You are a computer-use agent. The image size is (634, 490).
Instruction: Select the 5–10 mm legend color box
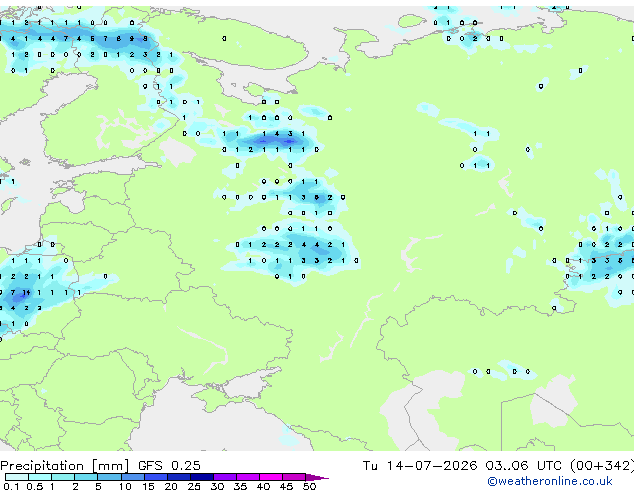(109, 477)
